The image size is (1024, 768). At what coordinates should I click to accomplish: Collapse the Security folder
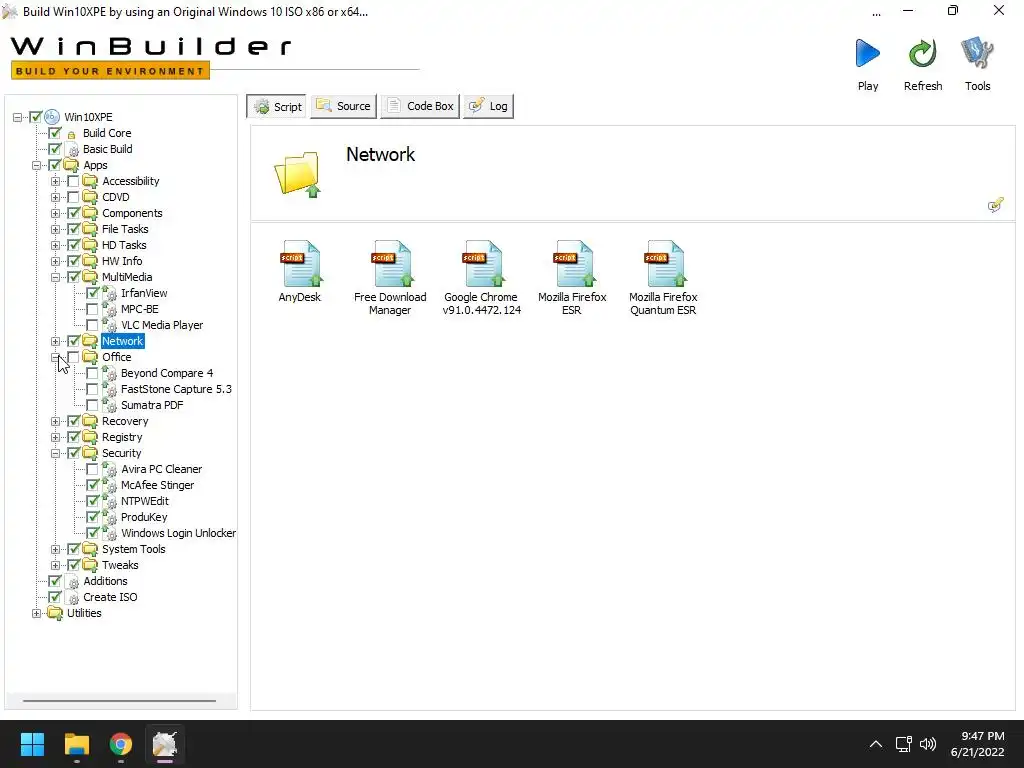56,453
